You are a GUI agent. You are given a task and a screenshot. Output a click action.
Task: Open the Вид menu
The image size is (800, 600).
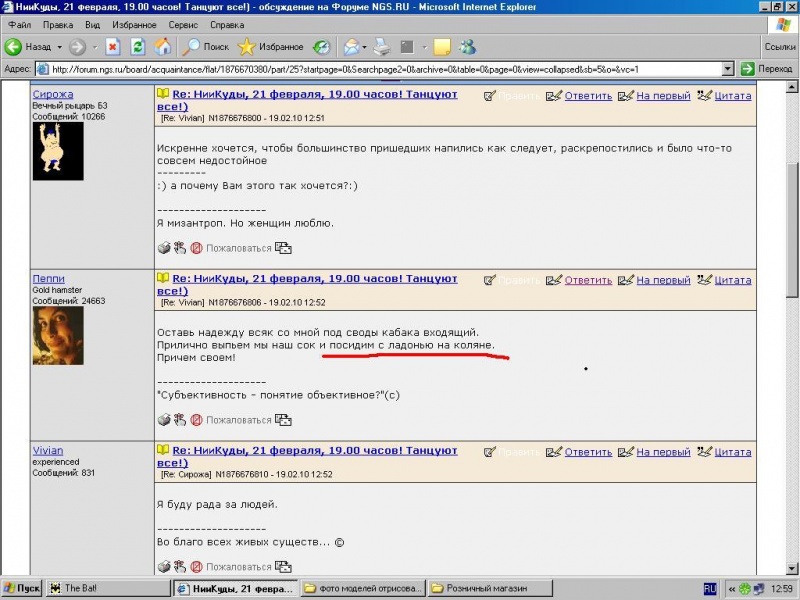92,23
